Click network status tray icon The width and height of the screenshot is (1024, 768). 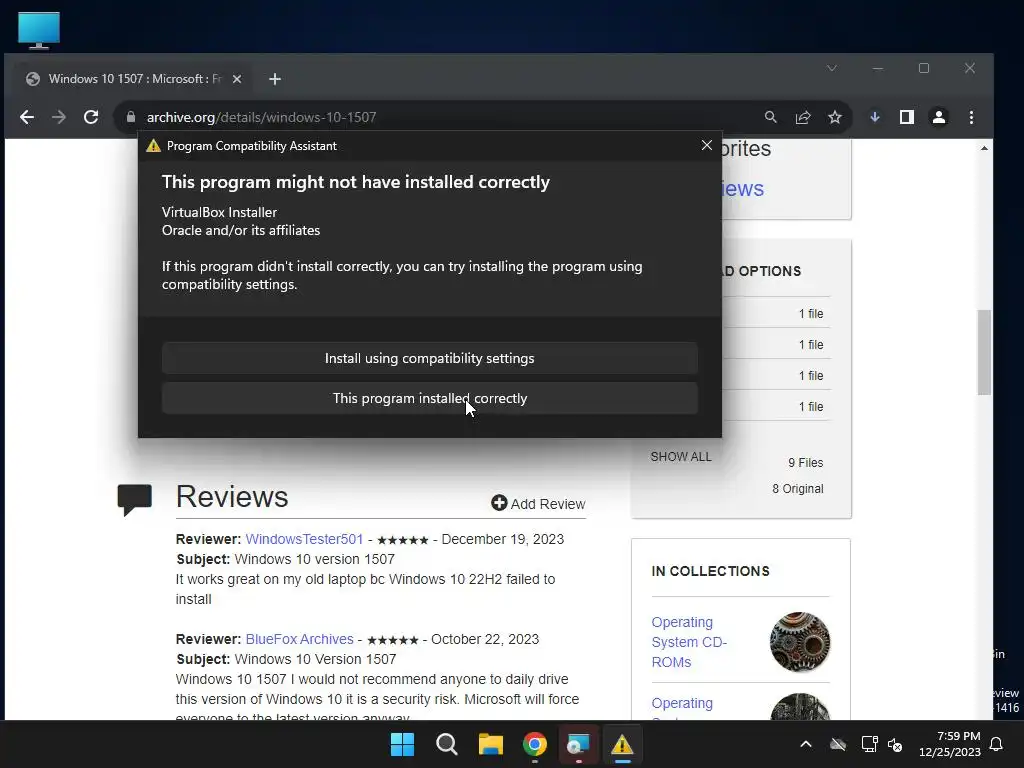tap(869, 744)
